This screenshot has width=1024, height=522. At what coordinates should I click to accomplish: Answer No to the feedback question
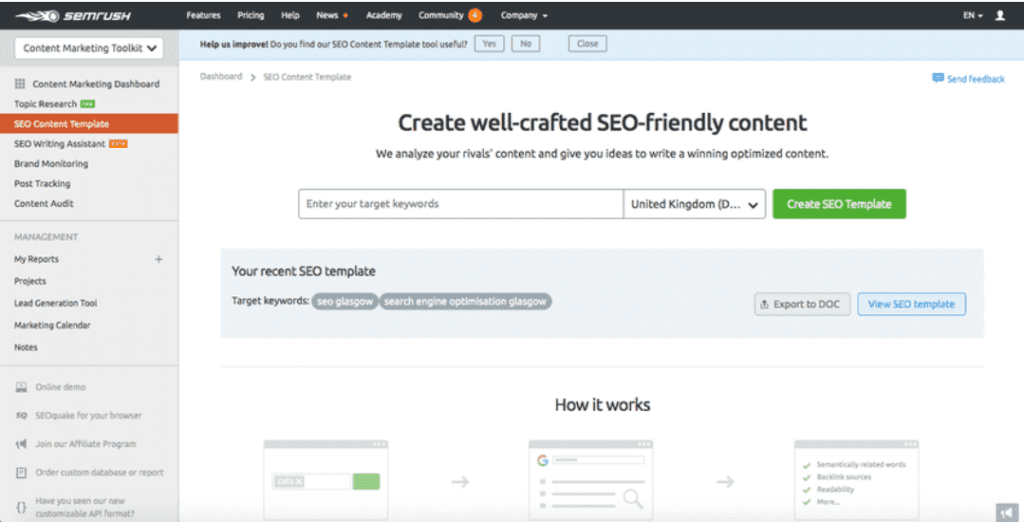click(526, 44)
